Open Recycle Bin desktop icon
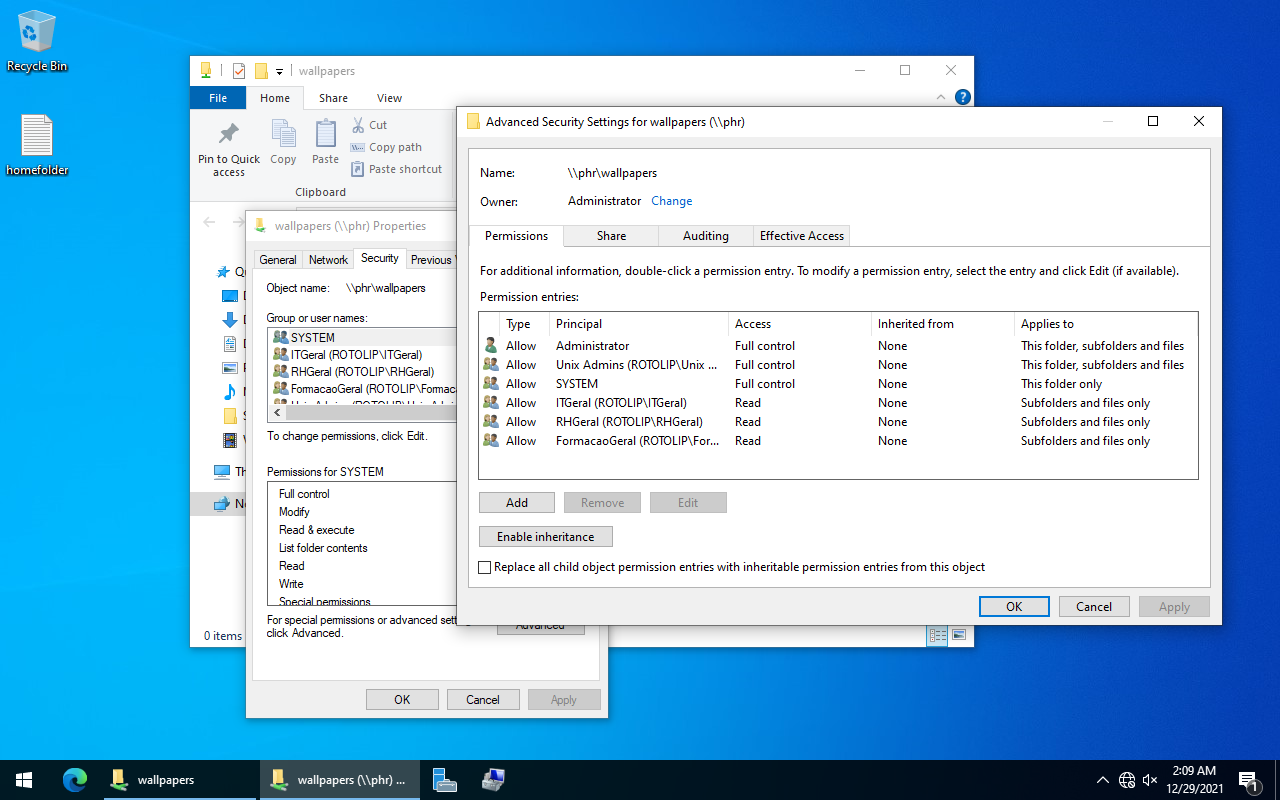The image size is (1280, 800). pos(37,32)
